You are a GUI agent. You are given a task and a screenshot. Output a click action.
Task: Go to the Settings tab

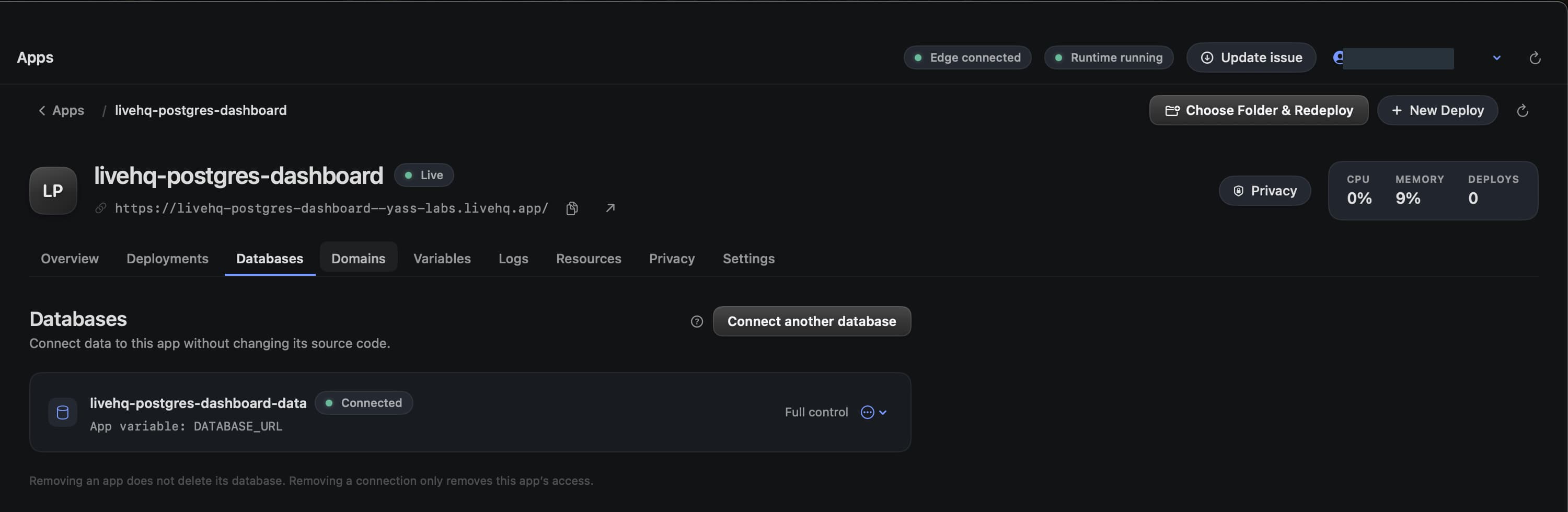(x=748, y=259)
